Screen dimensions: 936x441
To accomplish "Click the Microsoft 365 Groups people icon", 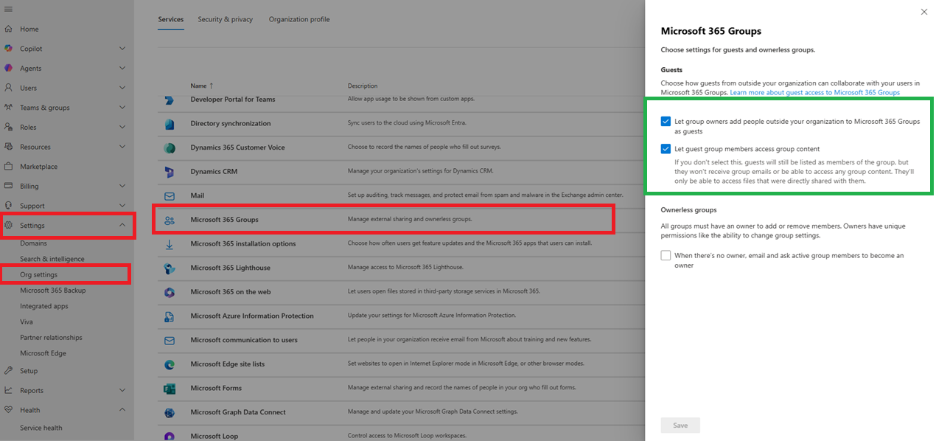I will coord(169,220).
